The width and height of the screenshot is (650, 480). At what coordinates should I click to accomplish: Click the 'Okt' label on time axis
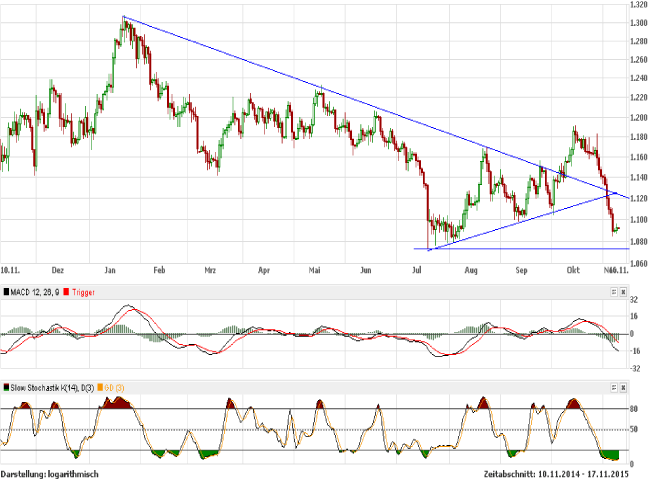pos(573,270)
